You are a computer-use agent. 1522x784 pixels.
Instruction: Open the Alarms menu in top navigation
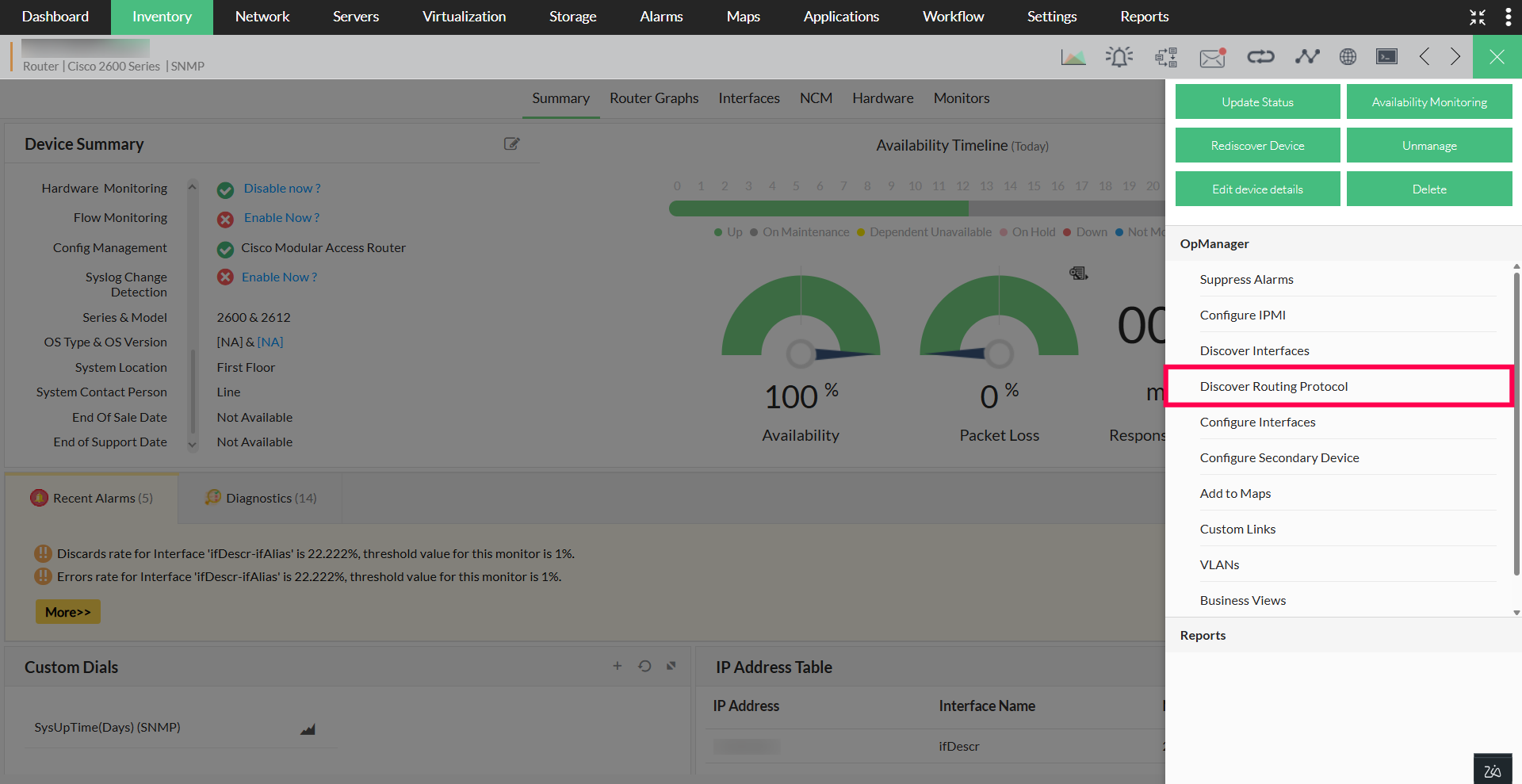pos(661,17)
